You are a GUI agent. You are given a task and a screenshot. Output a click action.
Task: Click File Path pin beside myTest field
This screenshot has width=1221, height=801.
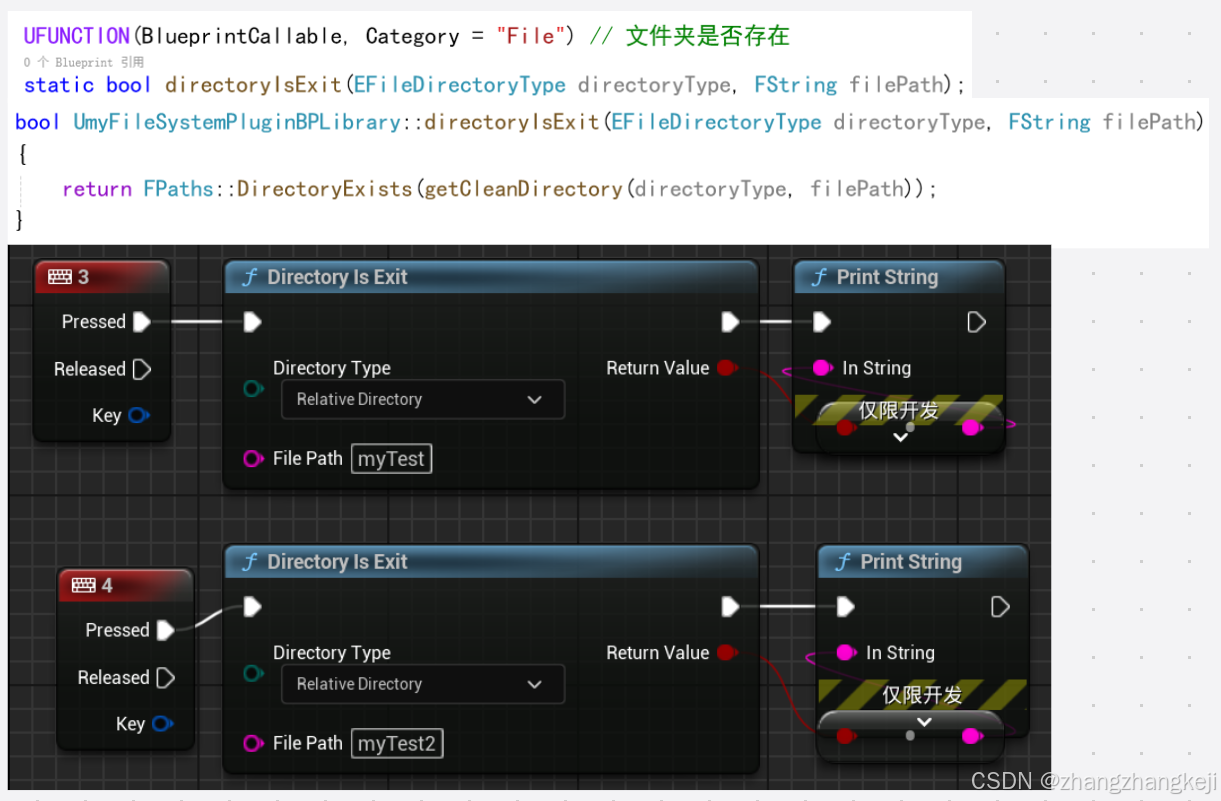[254, 459]
